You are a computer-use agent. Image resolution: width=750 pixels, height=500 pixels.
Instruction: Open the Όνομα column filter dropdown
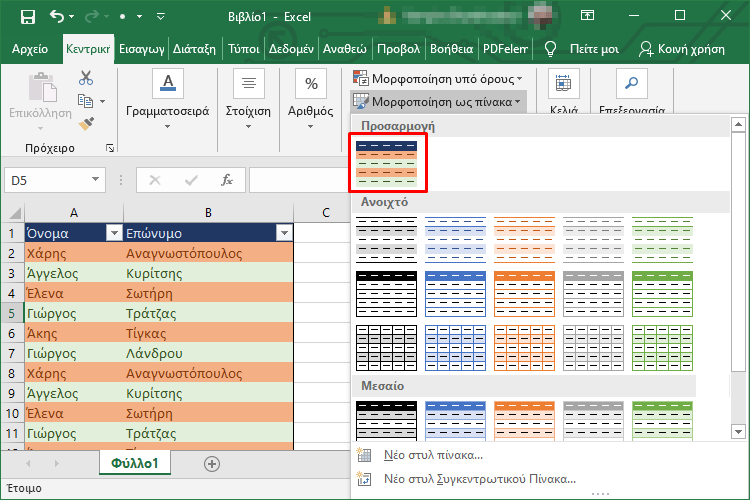pyautogui.click(x=114, y=233)
